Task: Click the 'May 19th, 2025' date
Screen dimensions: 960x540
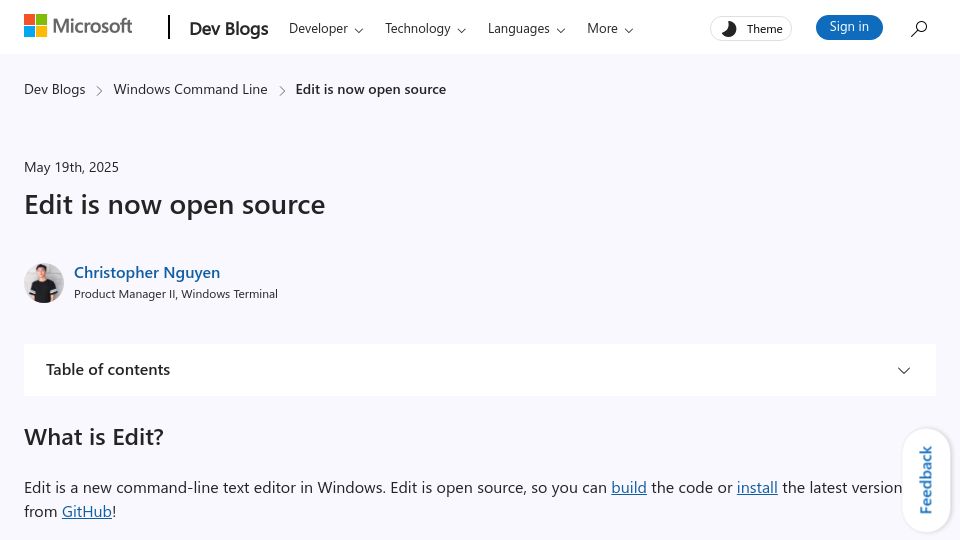Action: point(71,167)
